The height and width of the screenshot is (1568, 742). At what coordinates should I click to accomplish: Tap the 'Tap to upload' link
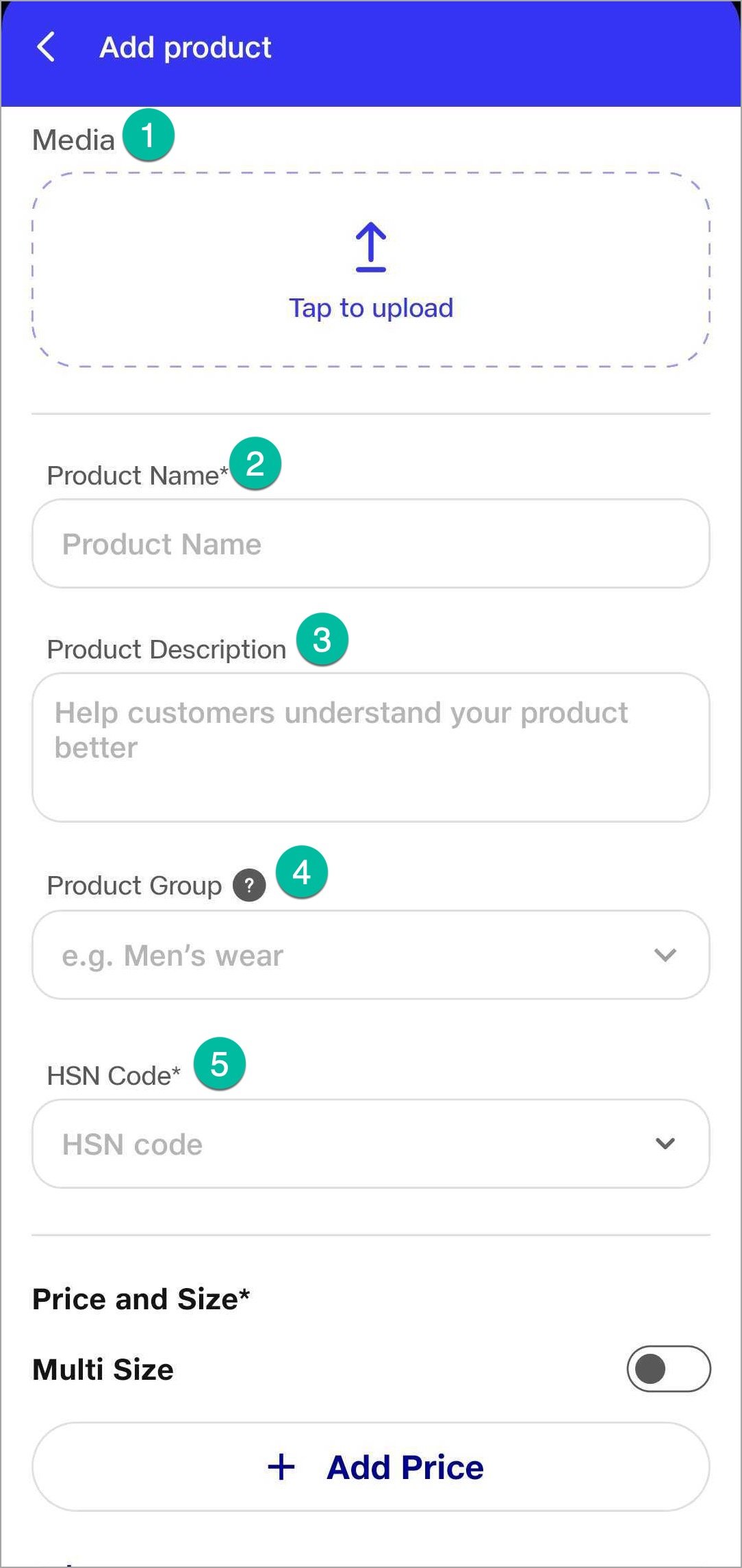371,308
